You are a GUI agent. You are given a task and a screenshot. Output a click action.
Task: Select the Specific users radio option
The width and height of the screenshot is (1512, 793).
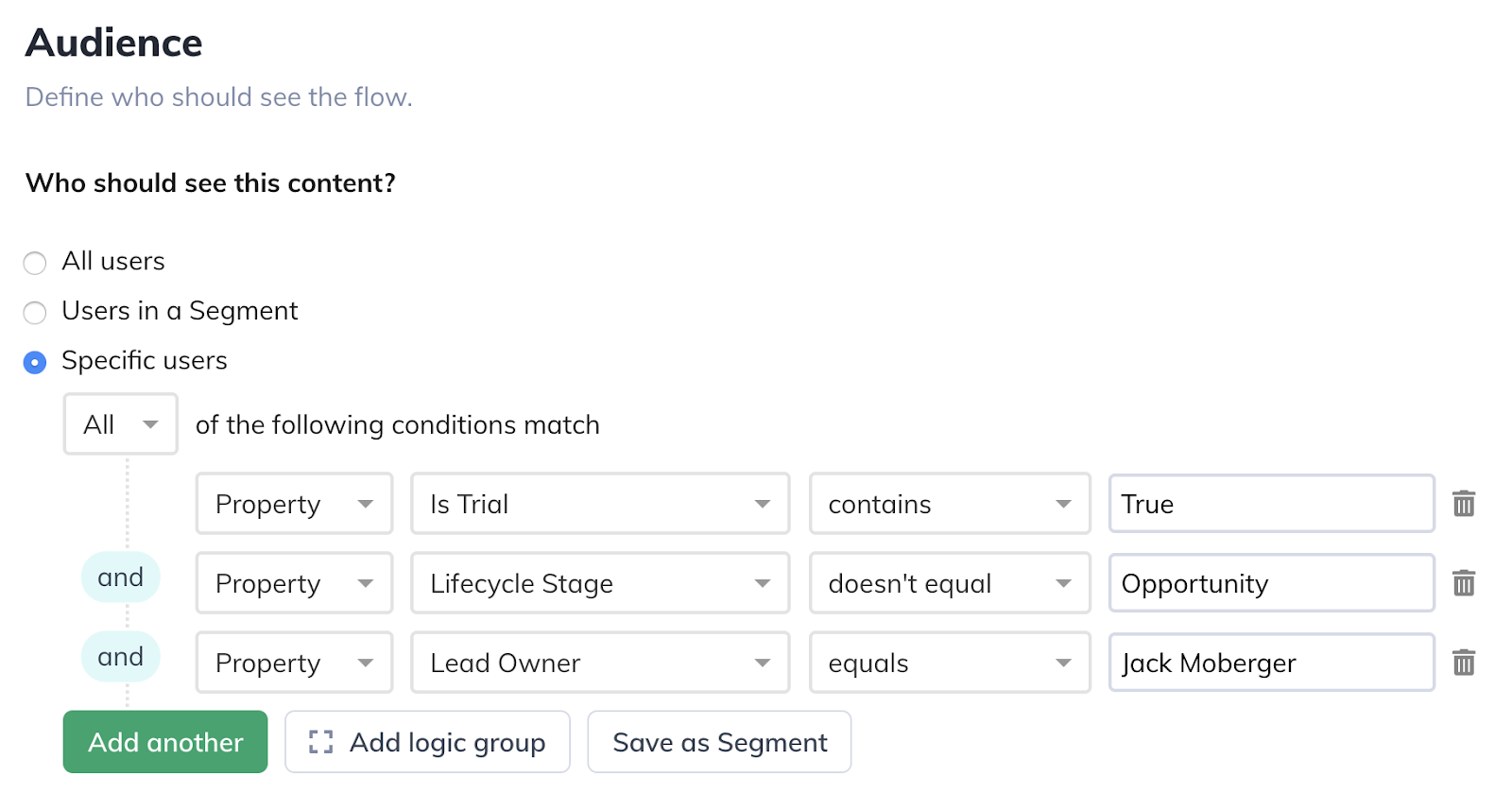tap(35, 362)
